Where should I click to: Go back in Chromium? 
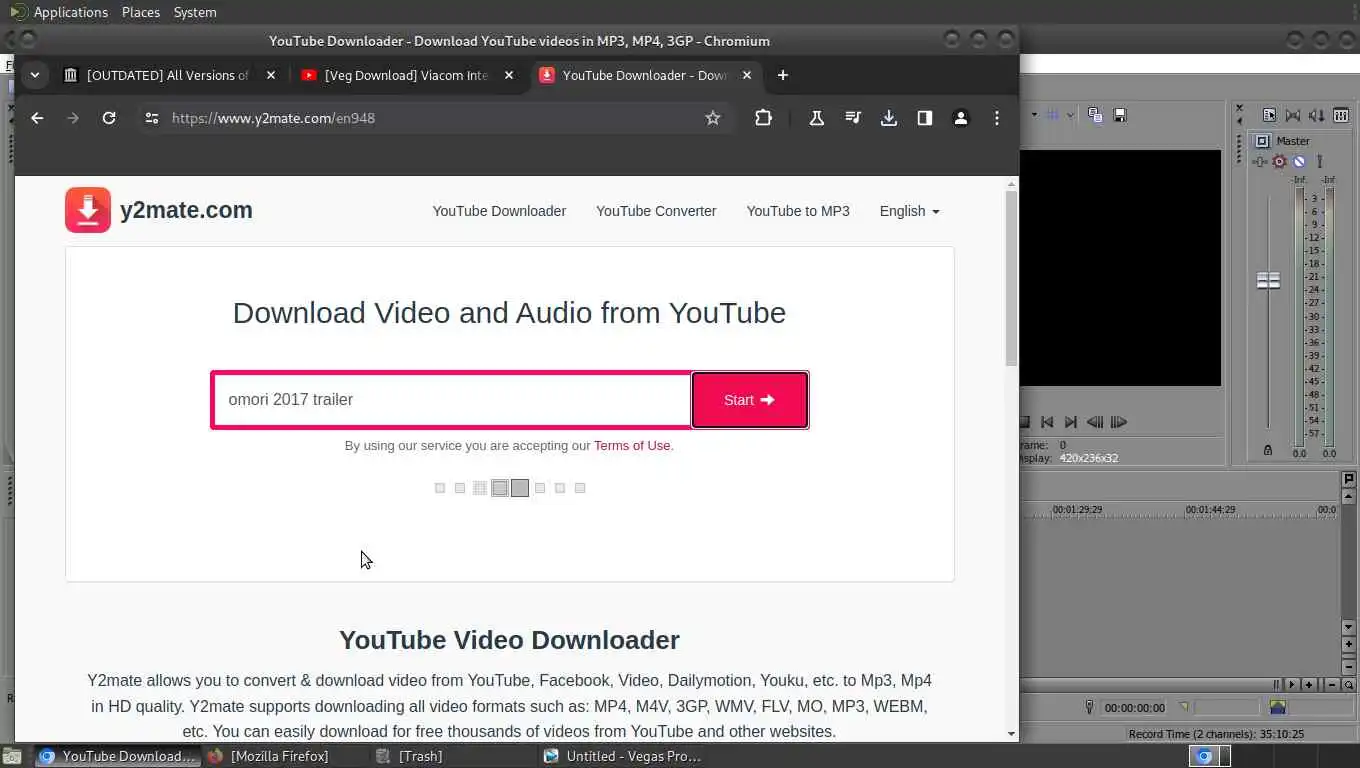tap(37, 118)
